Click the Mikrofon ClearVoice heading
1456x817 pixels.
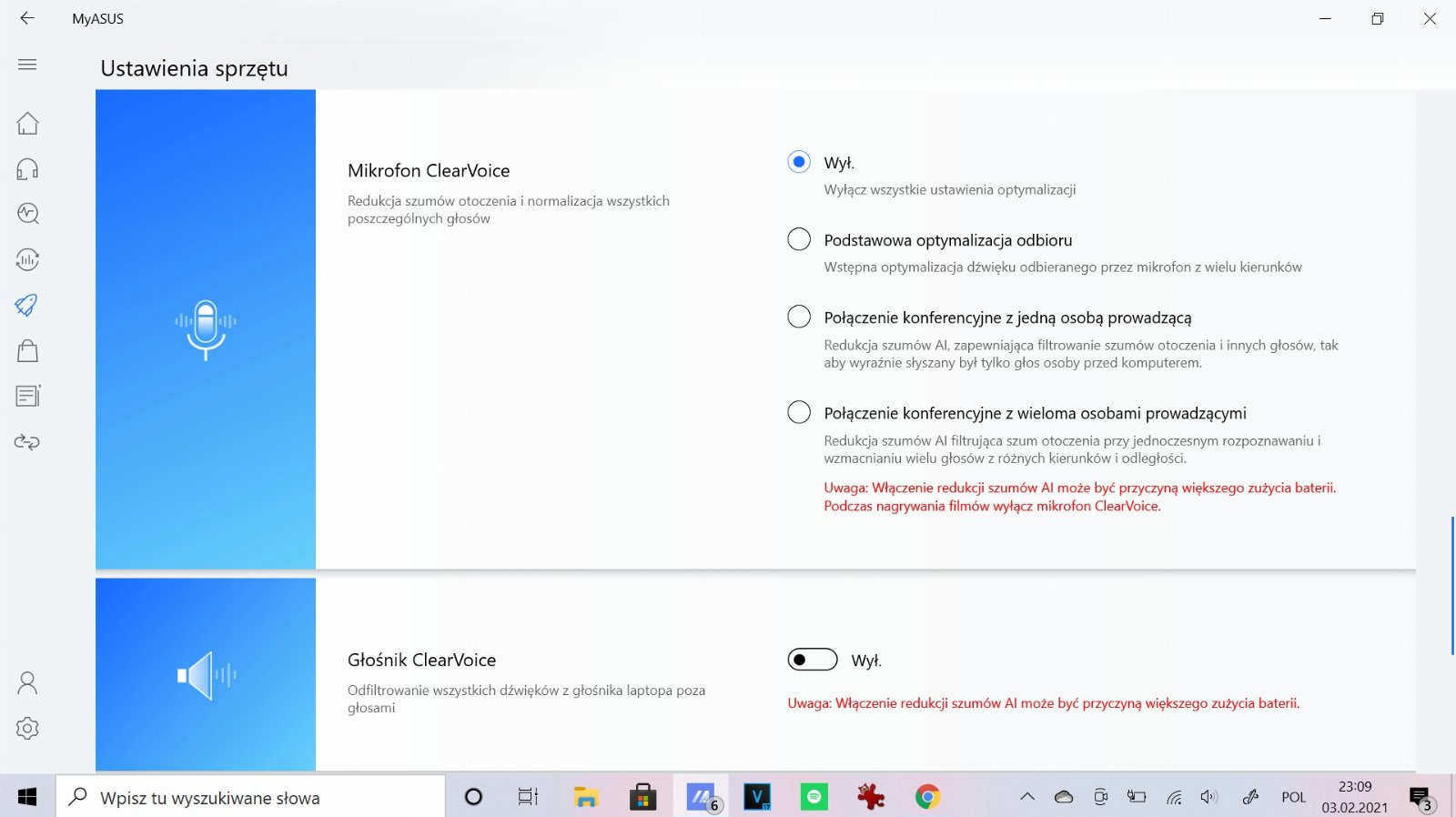click(429, 170)
